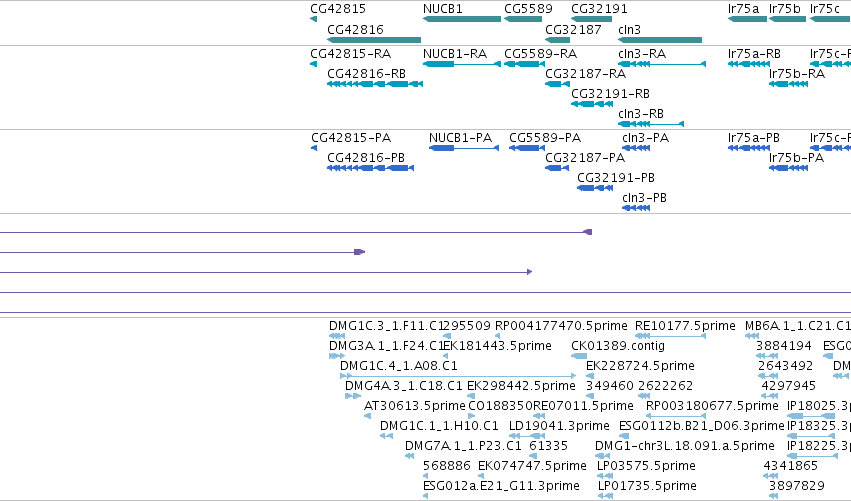
Task: Select the third purple feature's right-pointing arrowhead
Action: 530,272
